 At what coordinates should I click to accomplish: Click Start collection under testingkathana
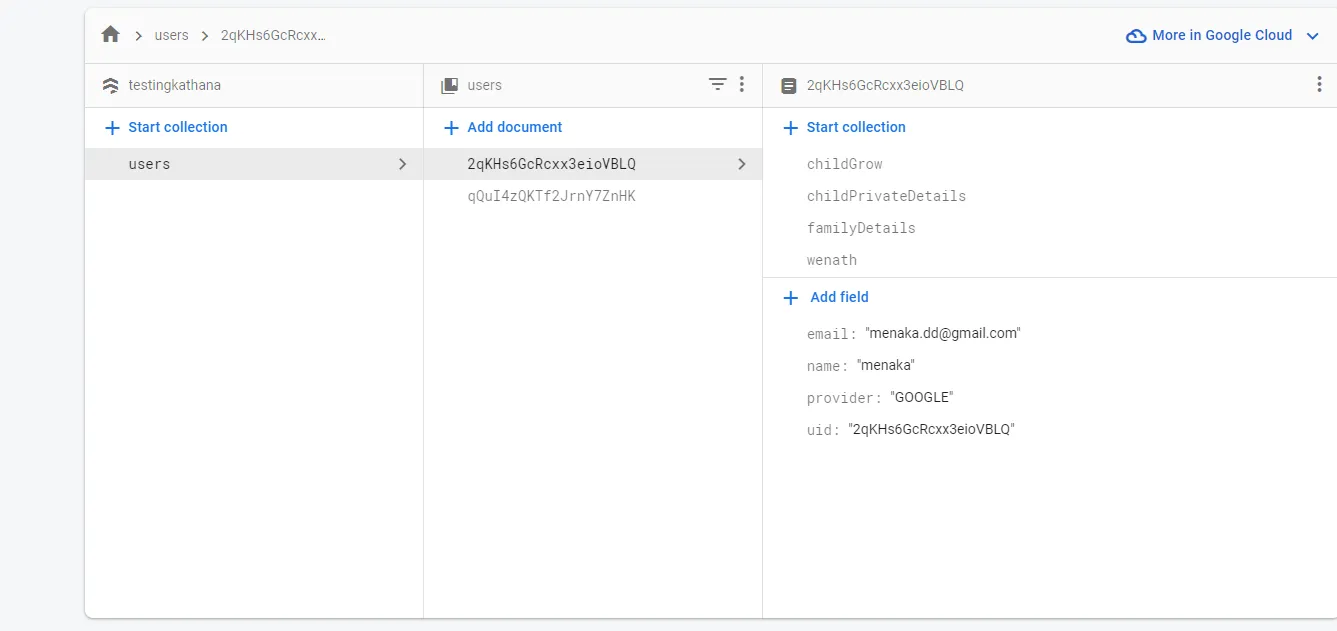166,127
